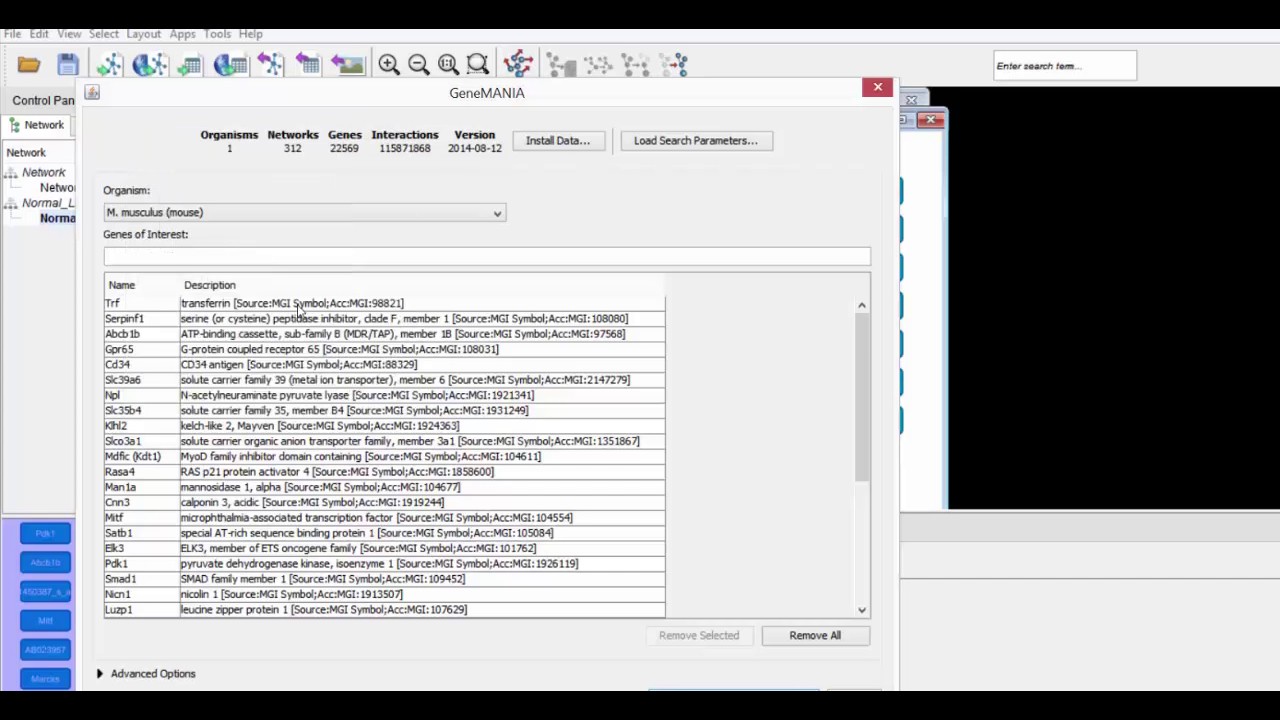Click GeneMANIA dialog Java title icon
The width and height of the screenshot is (1280, 720).
[x=92, y=92]
